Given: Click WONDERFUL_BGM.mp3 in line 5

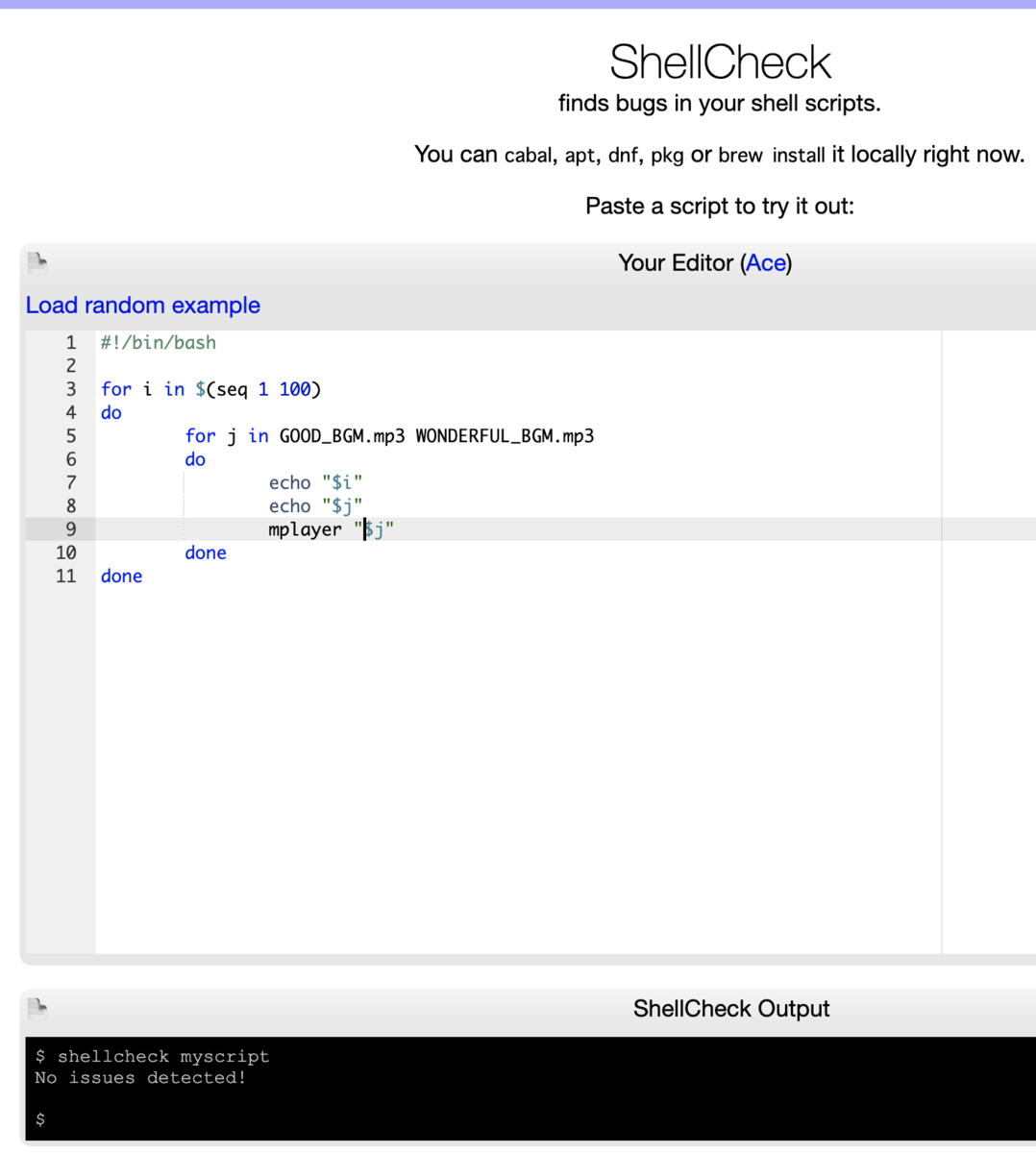Looking at the screenshot, I should pyautogui.click(x=505, y=436).
